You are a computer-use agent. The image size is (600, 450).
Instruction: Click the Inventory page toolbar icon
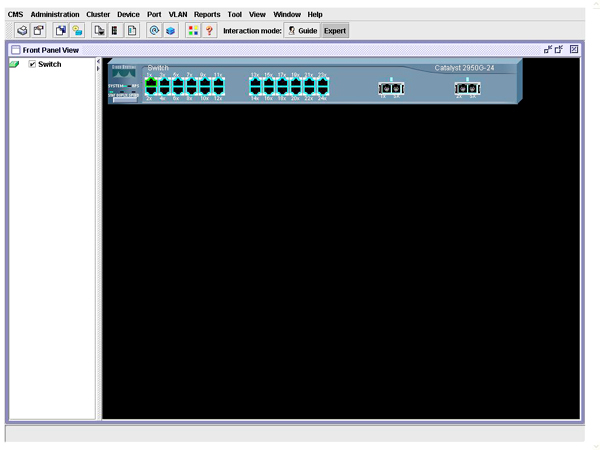tap(132, 30)
